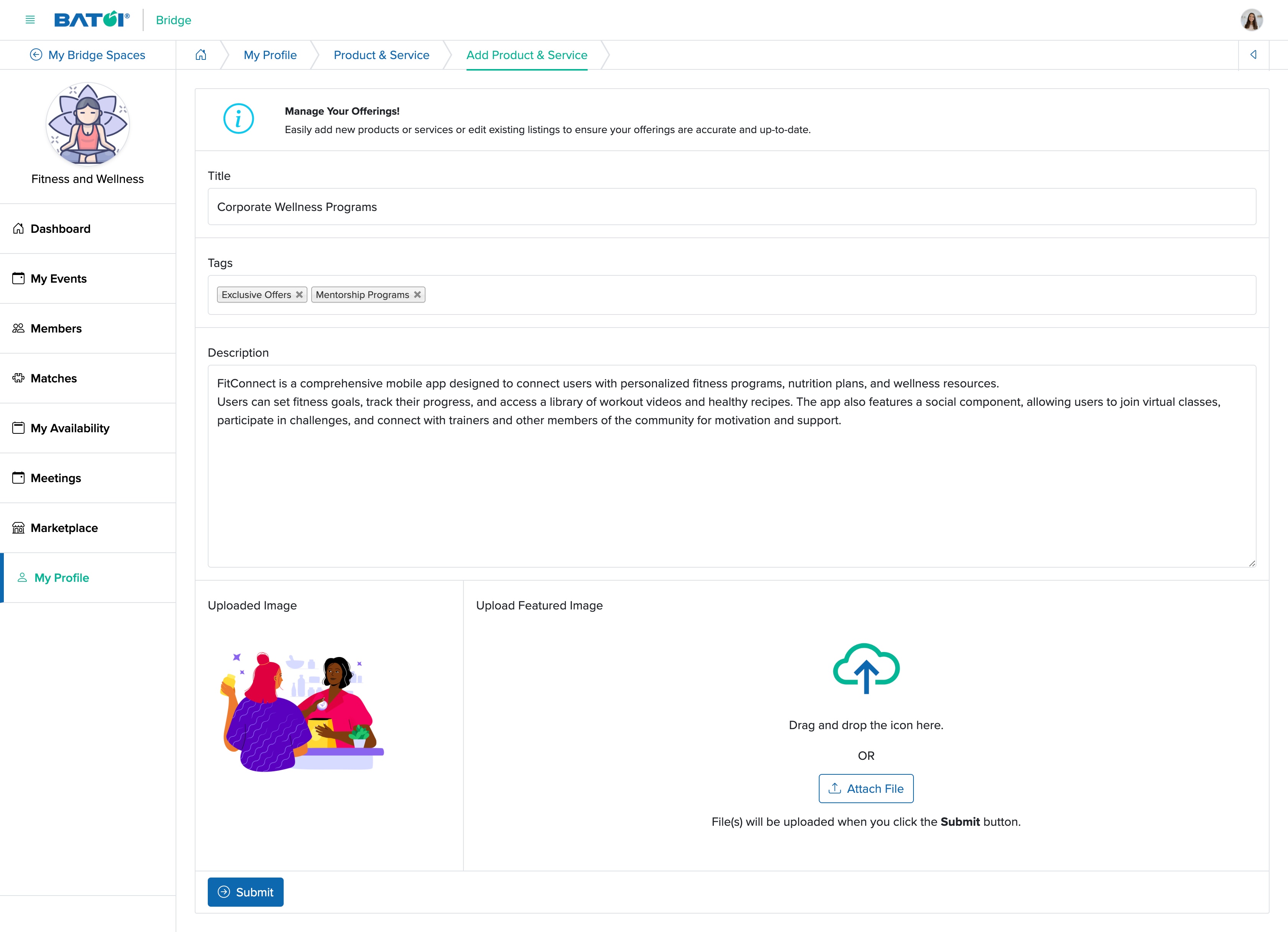Screen dimensions: 1288x932
Task: Toggle the left navigation hamburger menu
Action: [29, 20]
